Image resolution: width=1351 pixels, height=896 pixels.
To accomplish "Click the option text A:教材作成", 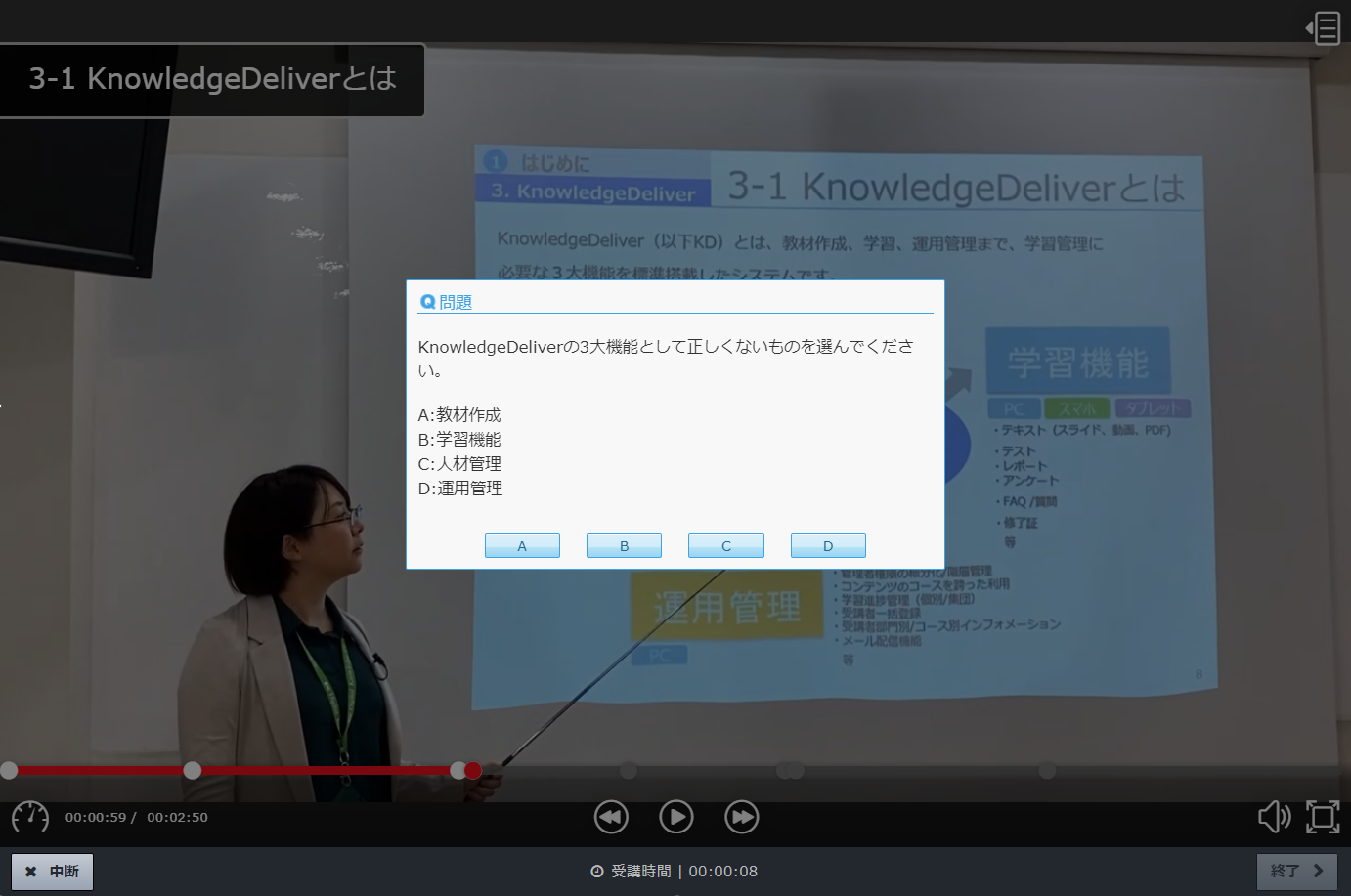I will click(459, 415).
